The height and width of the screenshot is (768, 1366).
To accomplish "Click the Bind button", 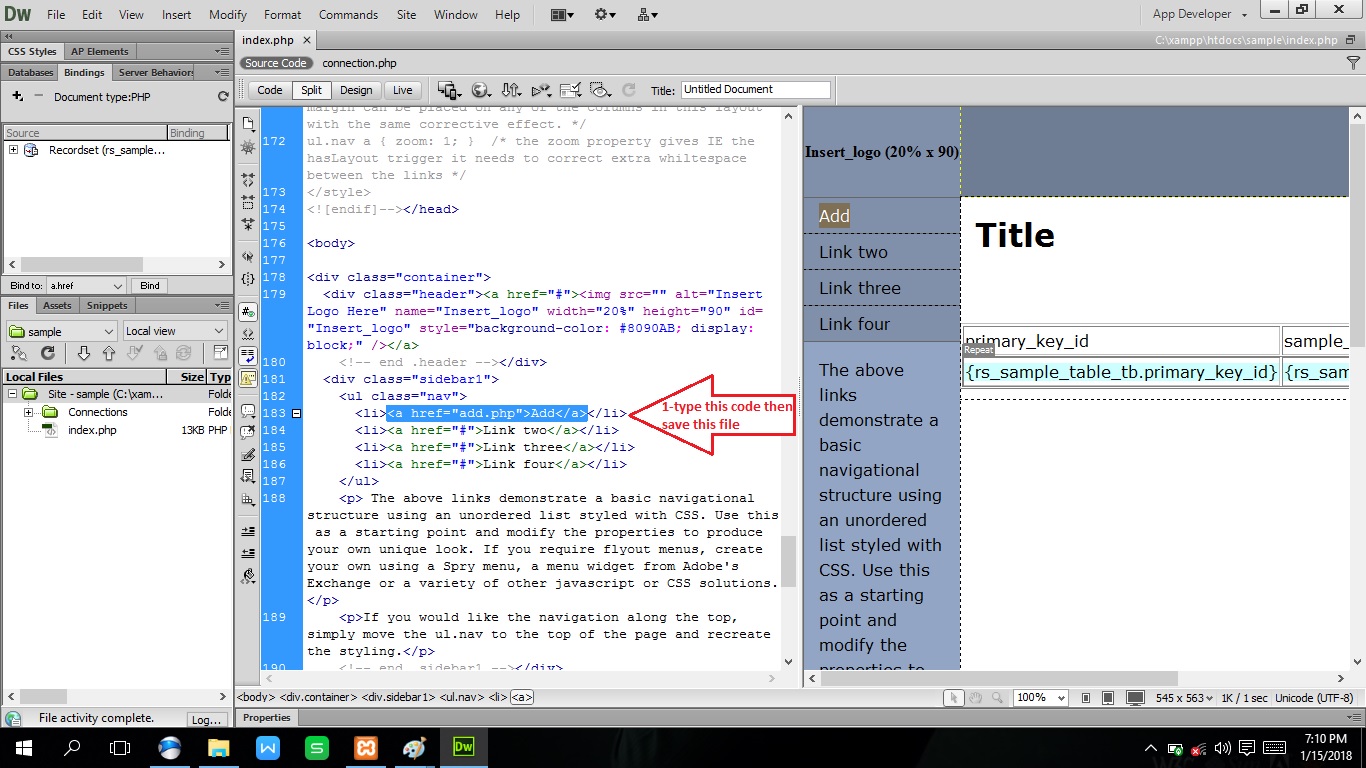I will (150, 286).
